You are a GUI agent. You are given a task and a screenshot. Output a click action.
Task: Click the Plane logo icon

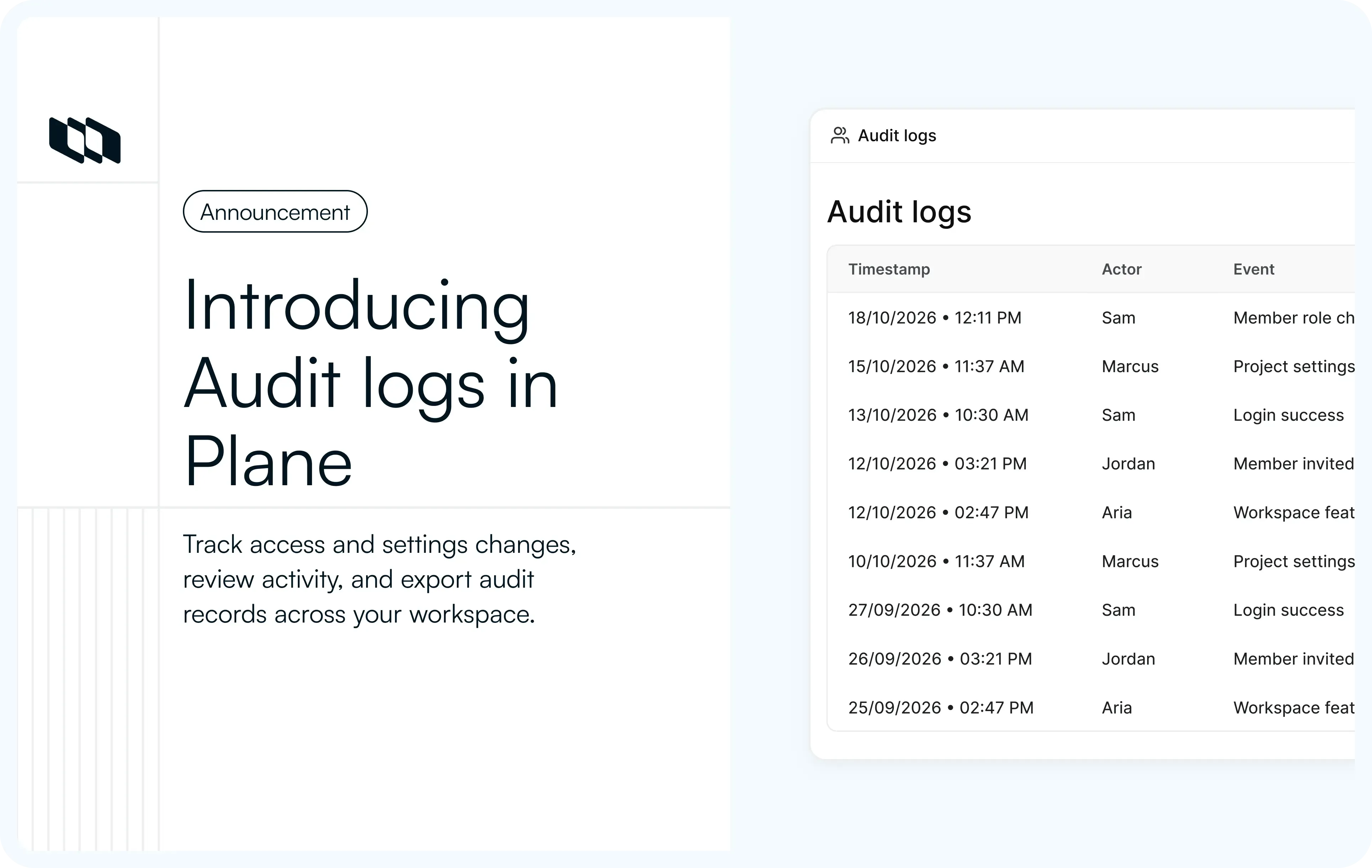pos(85,140)
